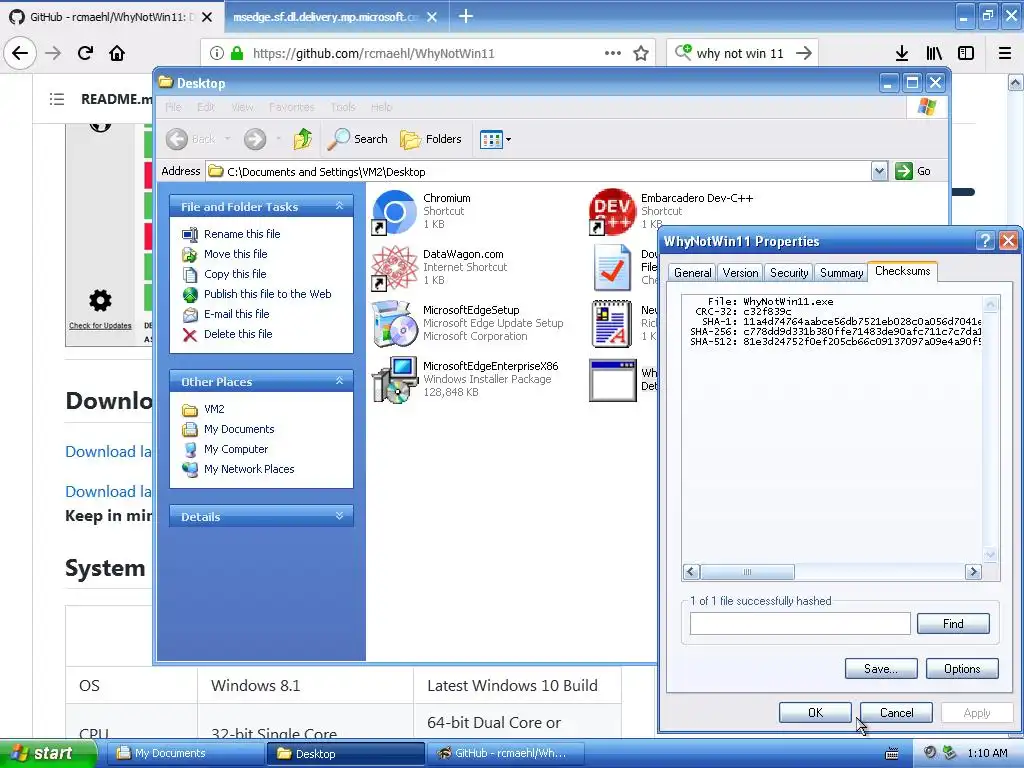Screen dimensions: 1024x768
Task: Collapse the File and Folder Tasks panel
Action: click(340, 206)
